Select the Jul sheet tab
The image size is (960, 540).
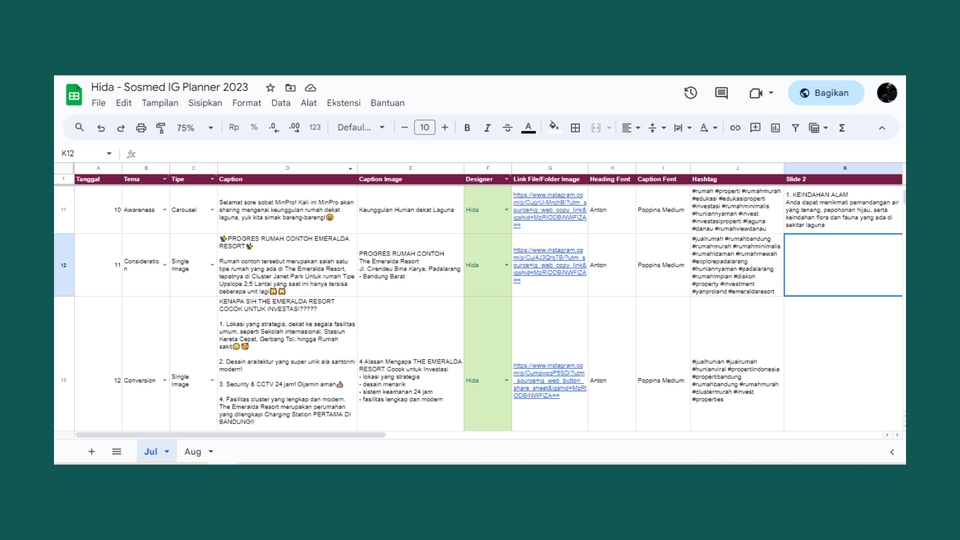pos(156,451)
